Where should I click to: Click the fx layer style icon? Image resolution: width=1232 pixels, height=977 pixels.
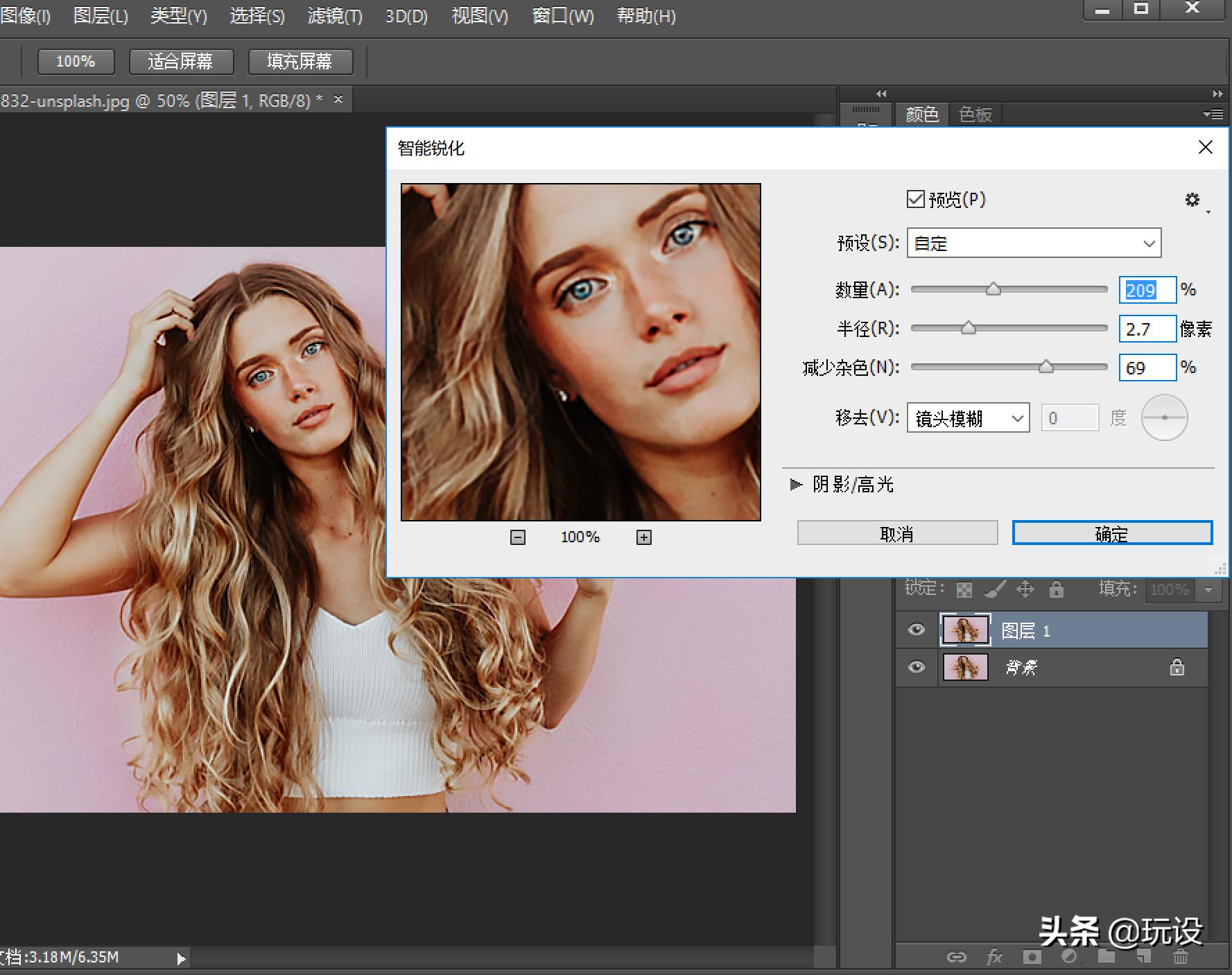[x=994, y=958]
